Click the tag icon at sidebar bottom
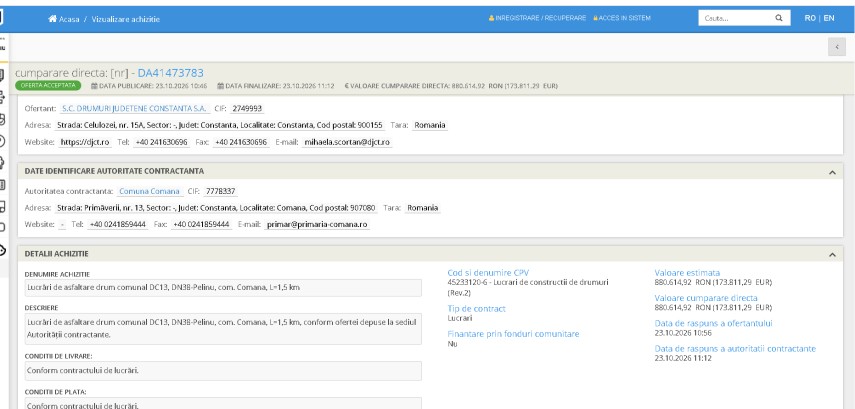The image size is (855, 409). coord(2,250)
